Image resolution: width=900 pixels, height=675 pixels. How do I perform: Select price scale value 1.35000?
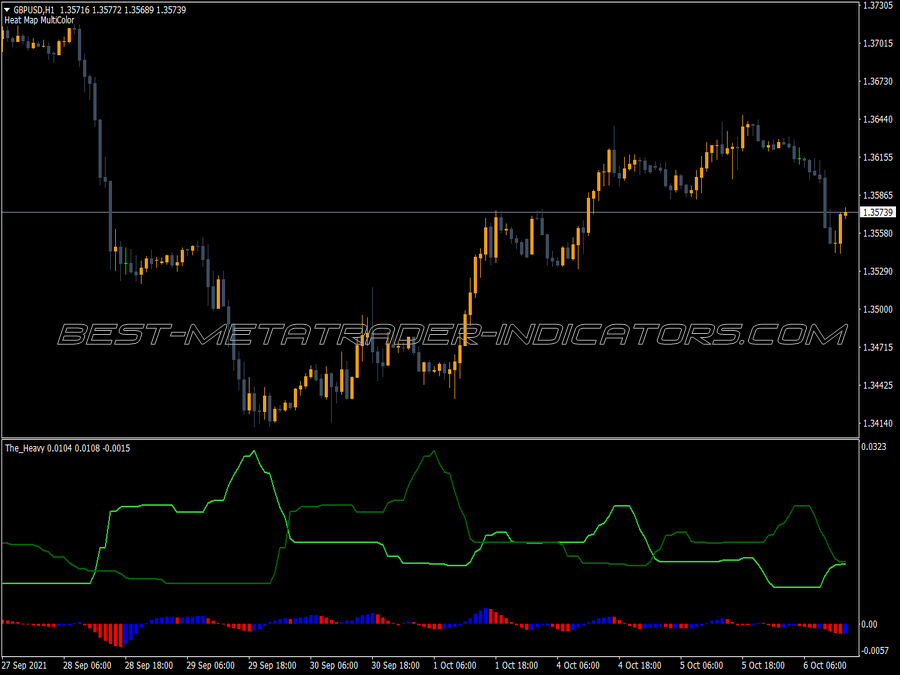(878, 309)
